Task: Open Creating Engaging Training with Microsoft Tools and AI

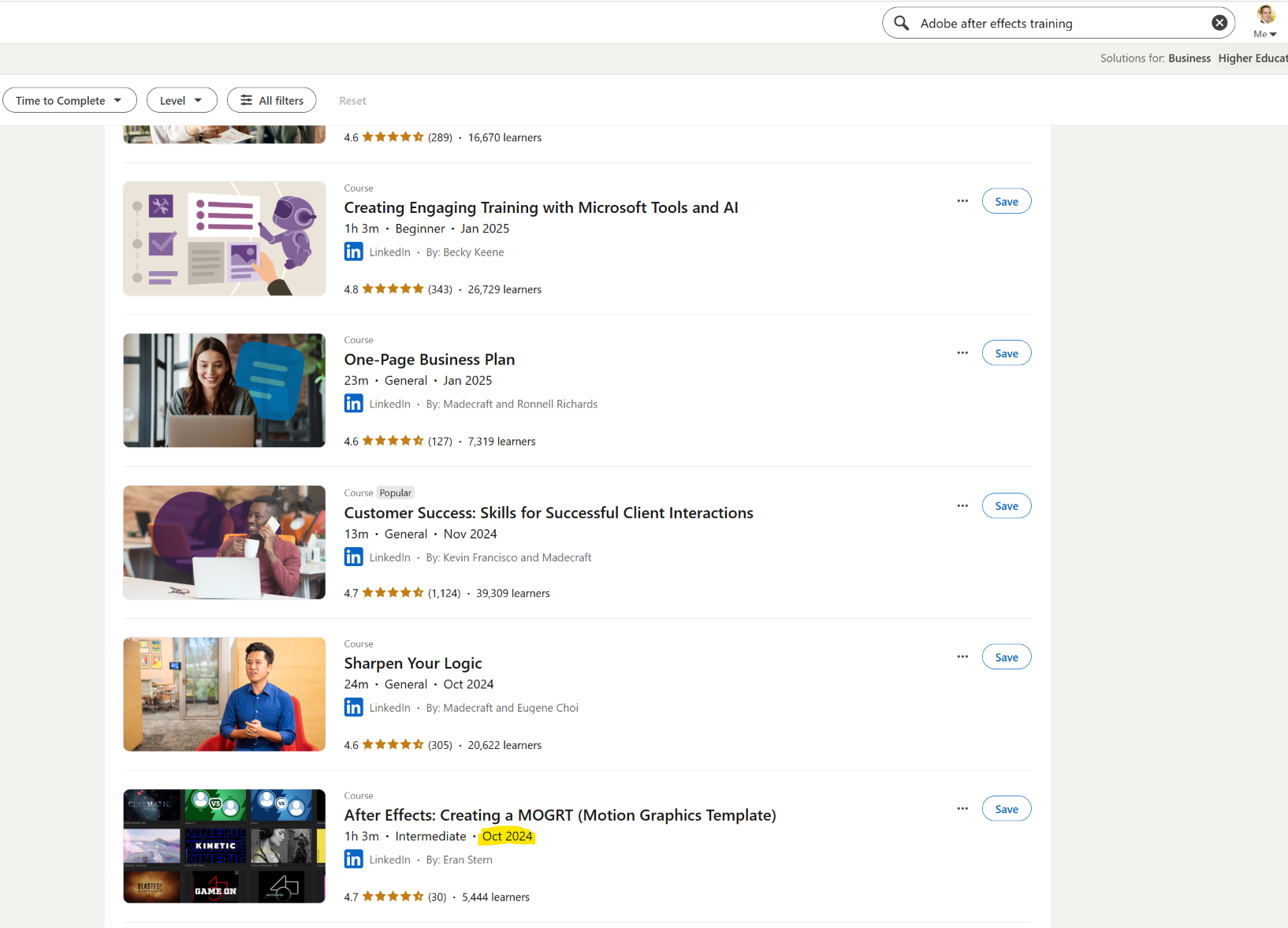Action: pyautogui.click(x=541, y=207)
